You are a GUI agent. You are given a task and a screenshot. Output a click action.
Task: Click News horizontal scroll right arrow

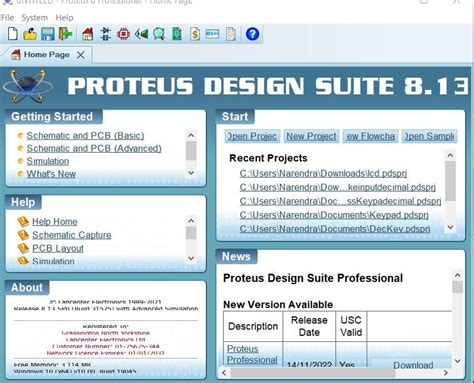click(x=446, y=373)
